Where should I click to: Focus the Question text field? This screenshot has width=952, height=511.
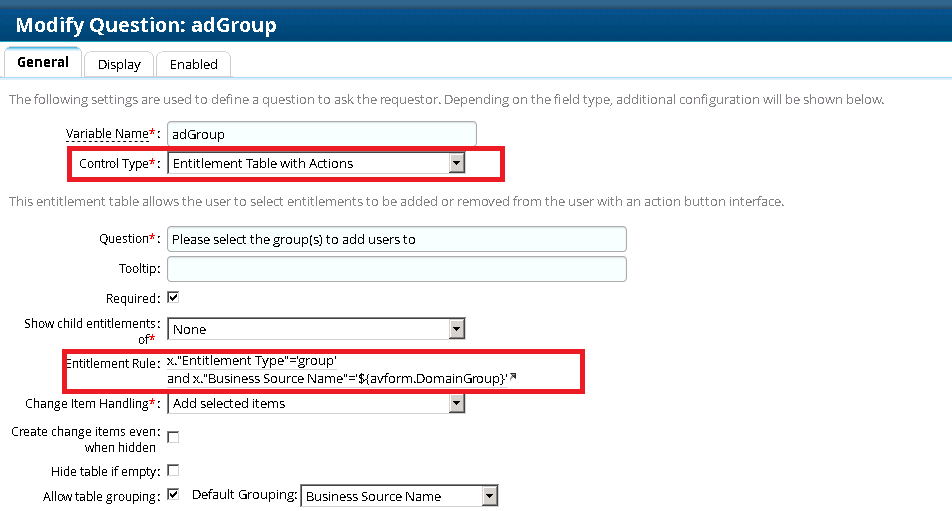coord(396,239)
